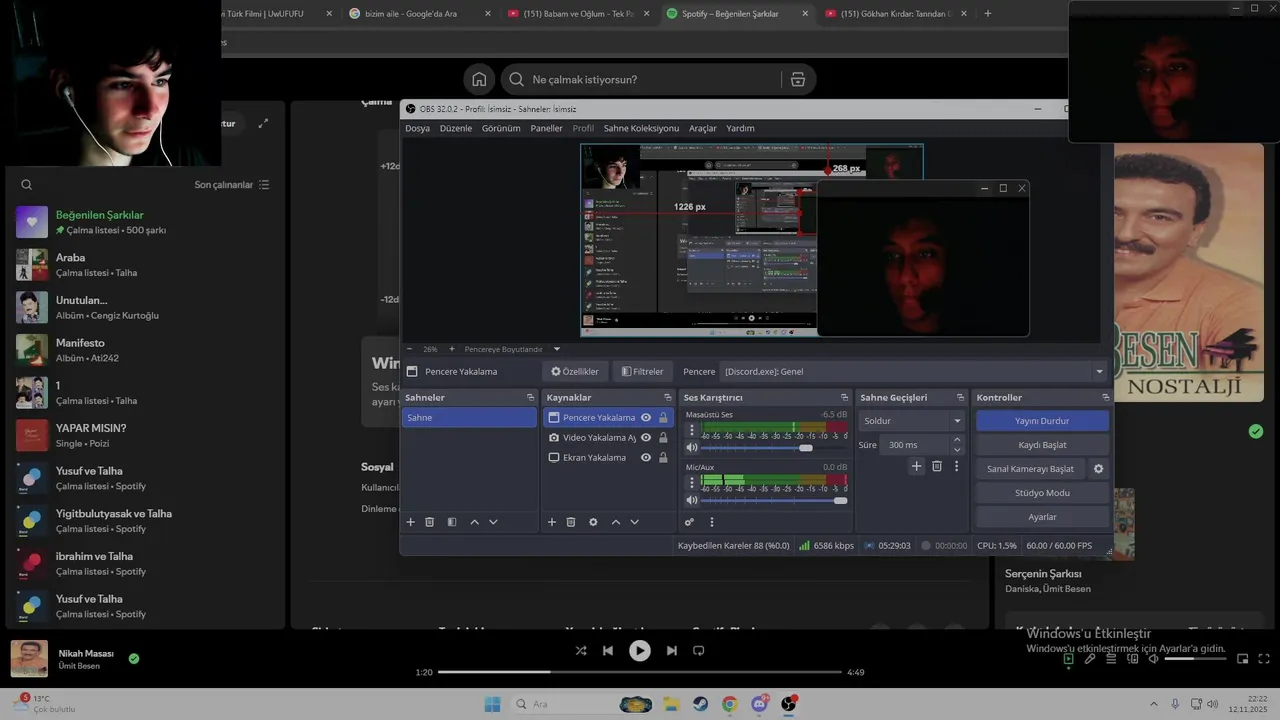Open Masaüstü Ses options dots menu

(x=691, y=430)
